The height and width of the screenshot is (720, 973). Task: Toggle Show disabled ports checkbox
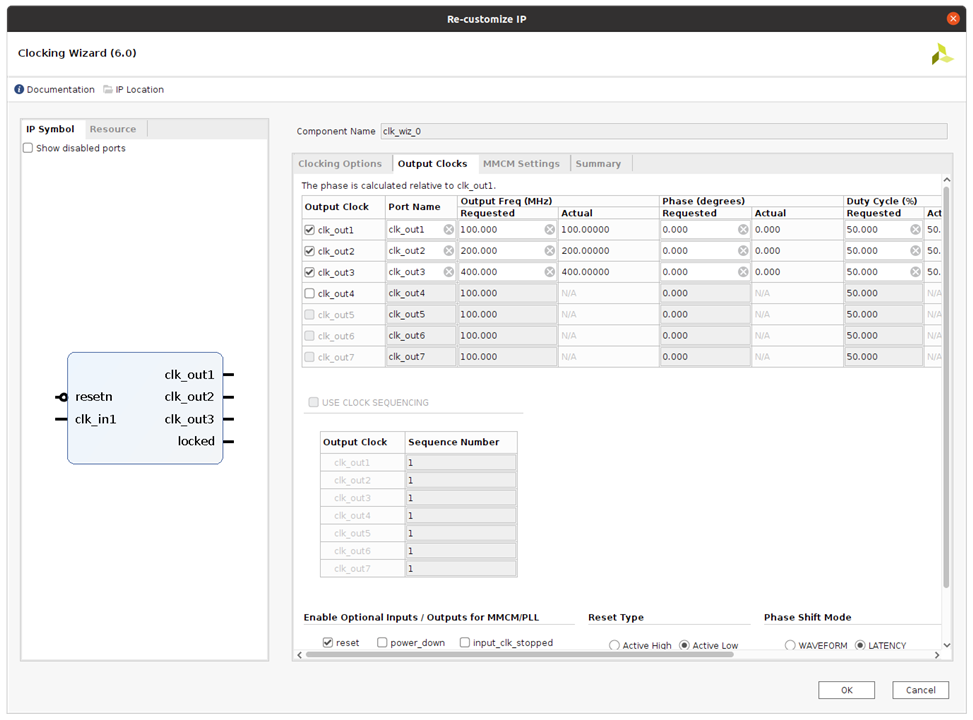pyautogui.click(x=28, y=148)
